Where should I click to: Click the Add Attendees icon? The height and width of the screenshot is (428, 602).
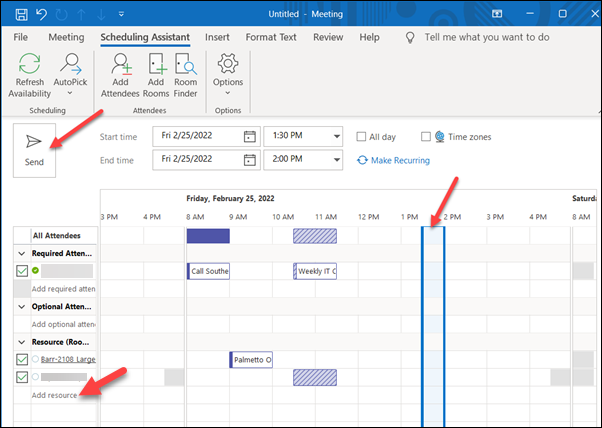coord(121,64)
